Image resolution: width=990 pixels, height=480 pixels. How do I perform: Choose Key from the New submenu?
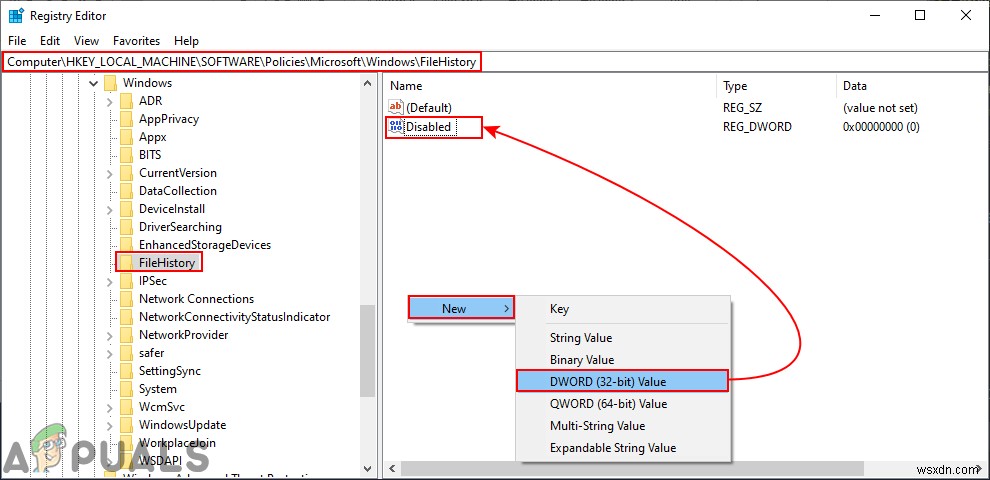[x=623, y=309]
